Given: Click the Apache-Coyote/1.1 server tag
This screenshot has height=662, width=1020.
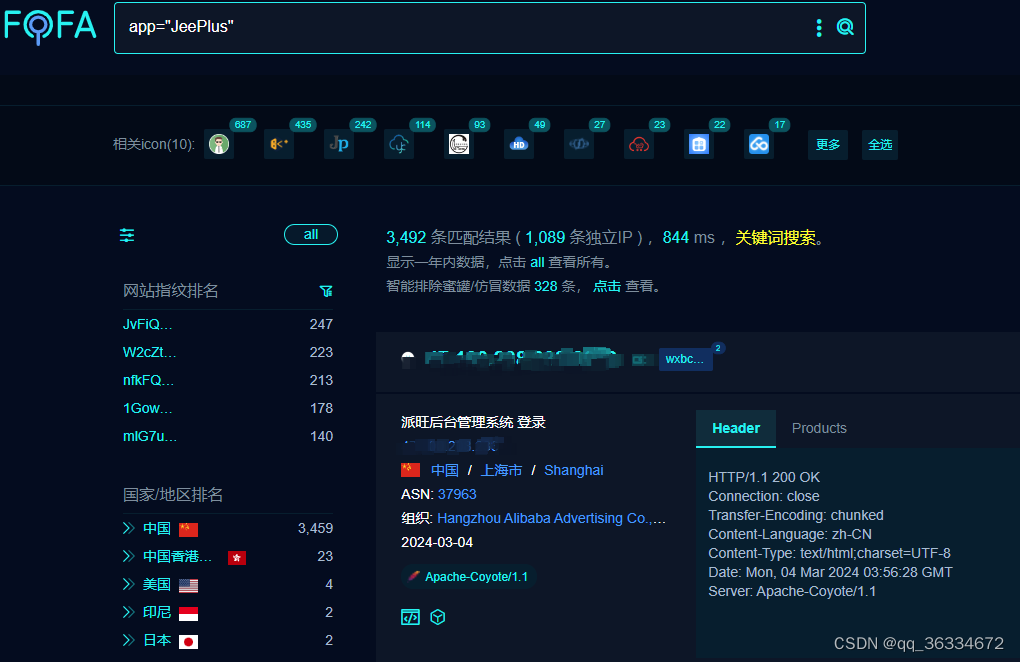Looking at the screenshot, I should [x=469, y=577].
